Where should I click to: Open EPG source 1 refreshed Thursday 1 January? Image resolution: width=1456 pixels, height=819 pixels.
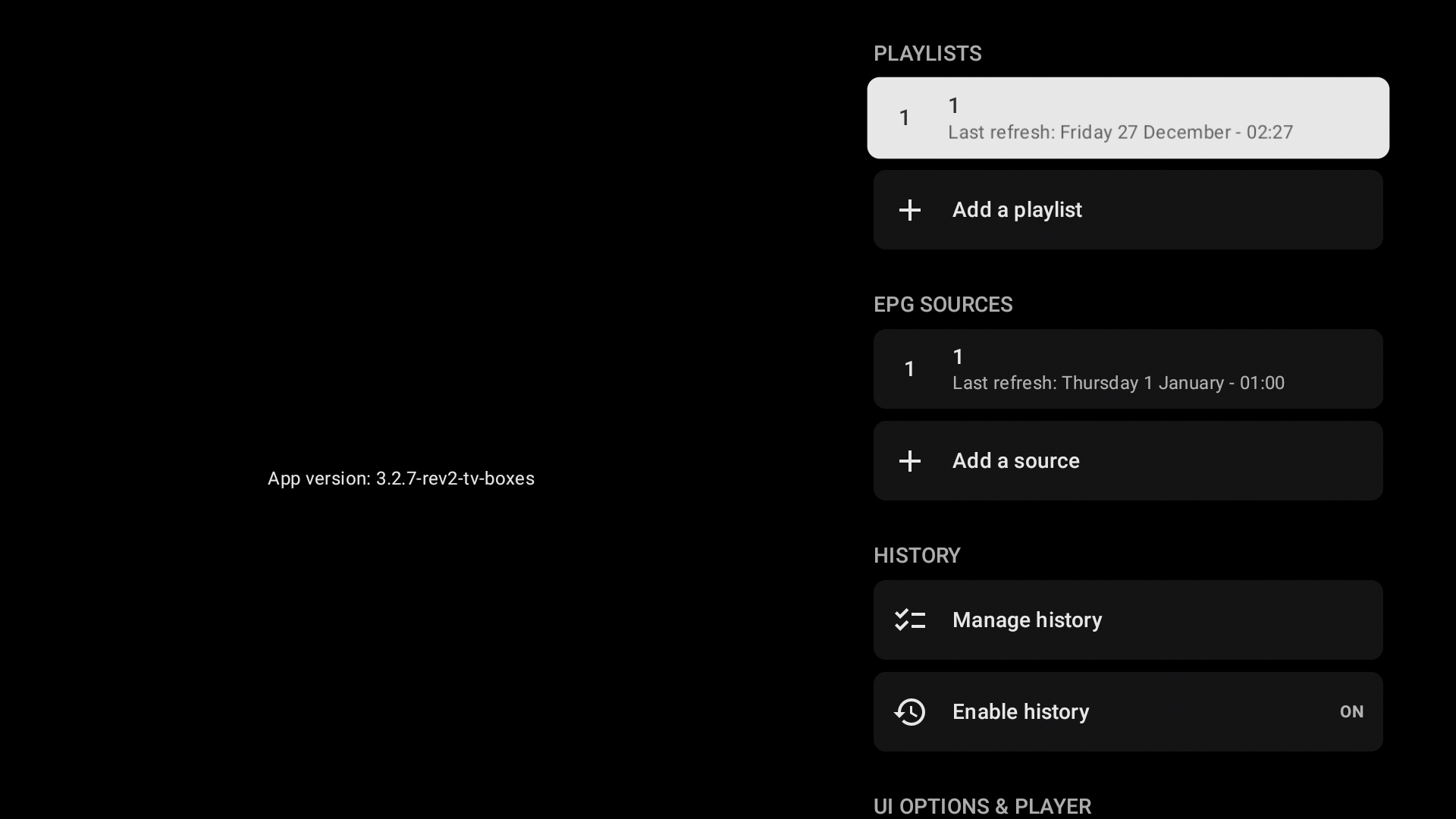[x=1128, y=369]
